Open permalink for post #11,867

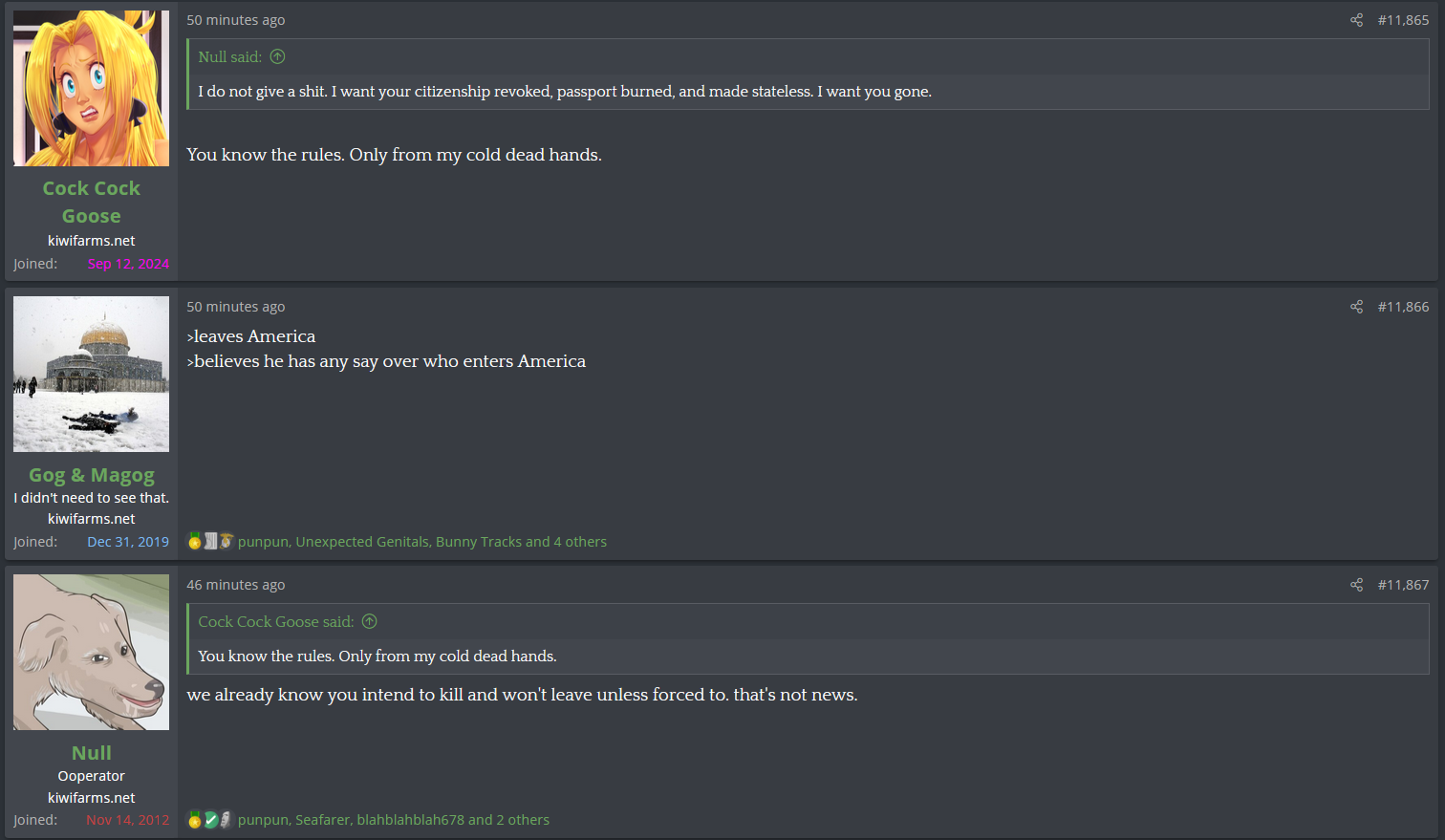coord(1403,585)
